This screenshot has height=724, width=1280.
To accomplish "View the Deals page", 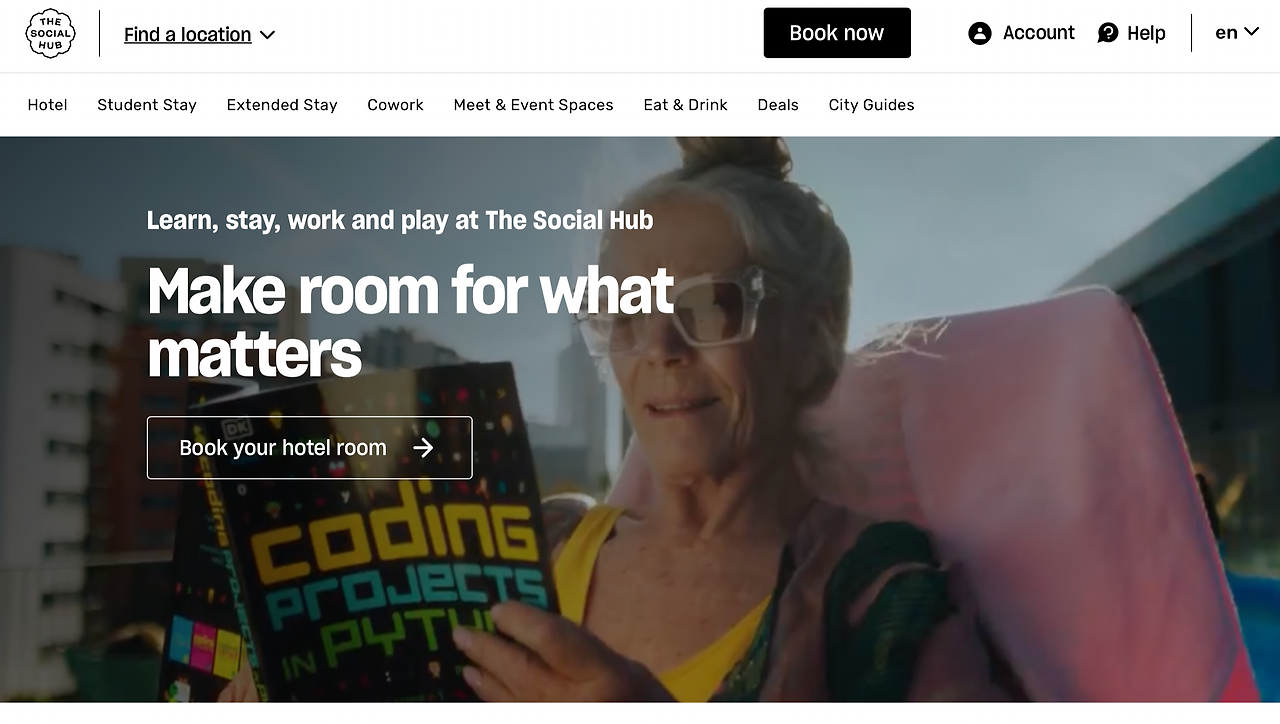I will [778, 105].
